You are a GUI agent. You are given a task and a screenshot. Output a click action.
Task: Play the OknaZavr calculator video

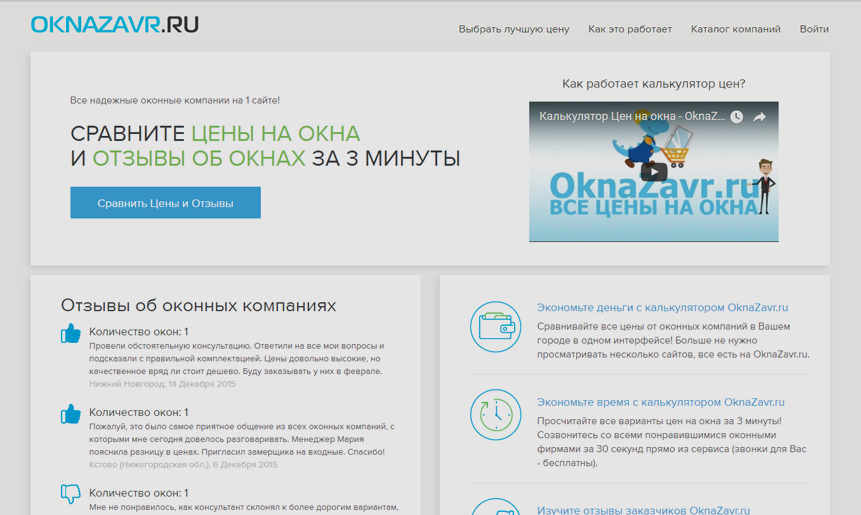tap(653, 172)
